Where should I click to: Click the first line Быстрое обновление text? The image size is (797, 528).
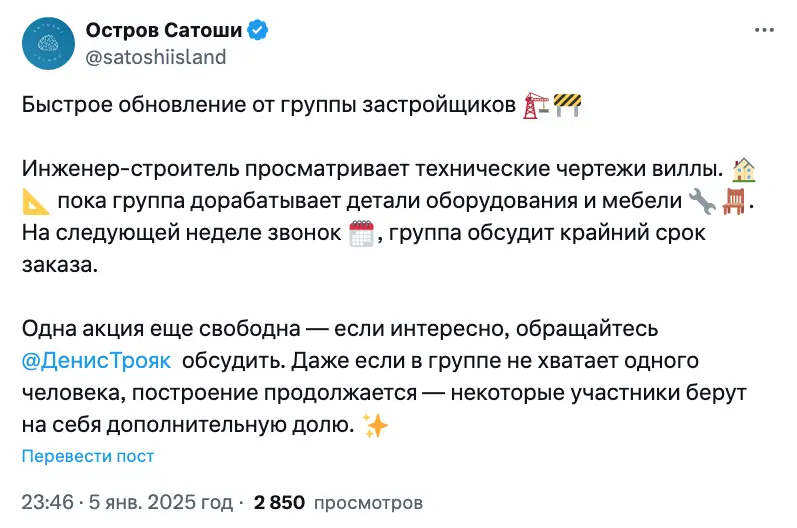(269, 105)
